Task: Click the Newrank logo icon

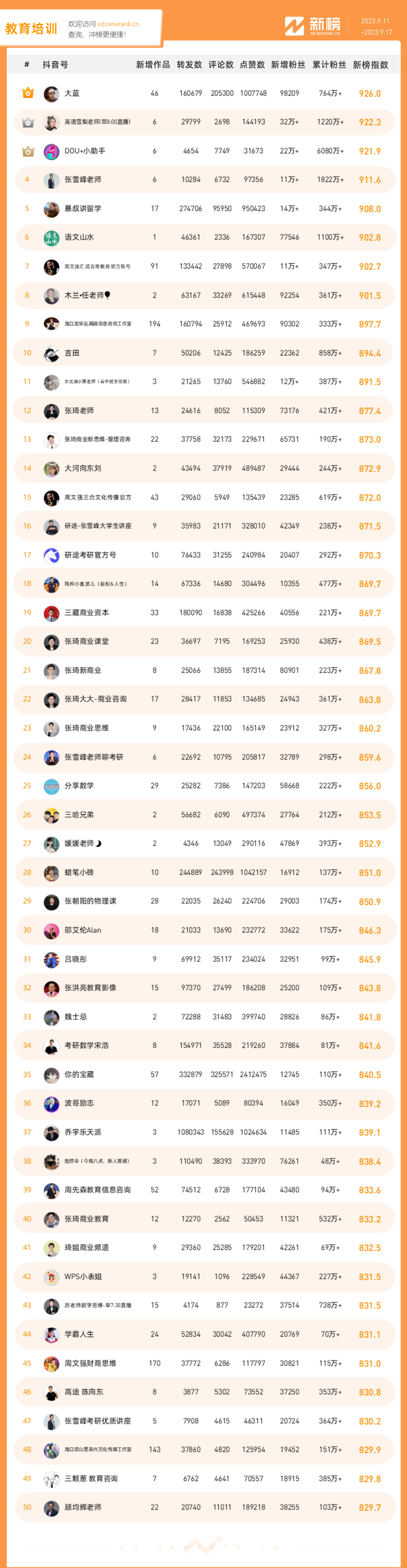Action: point(294,26)
